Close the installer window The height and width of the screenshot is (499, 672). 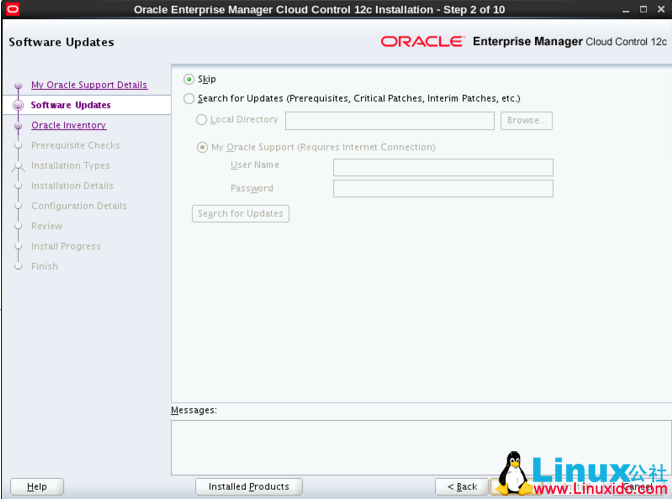[661, 9]
